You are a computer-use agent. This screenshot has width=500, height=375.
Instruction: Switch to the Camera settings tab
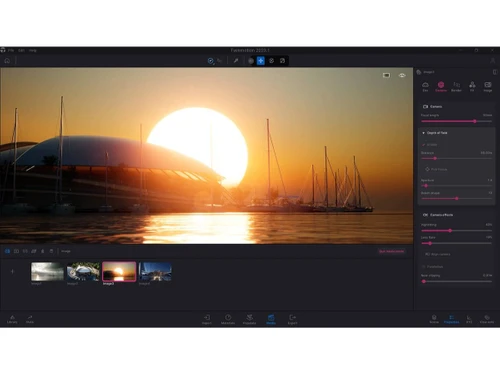441,86
